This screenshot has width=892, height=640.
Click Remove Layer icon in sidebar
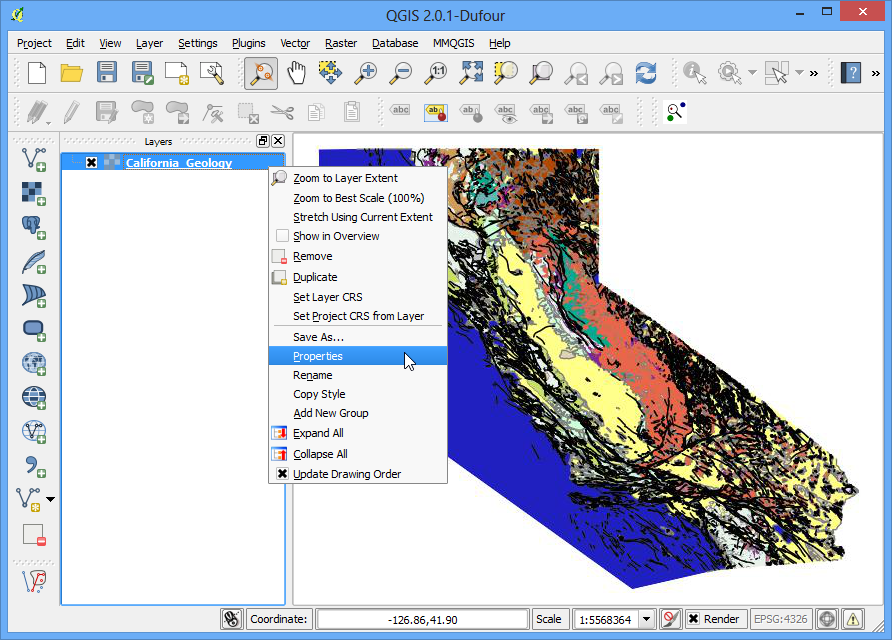[x=34, y=535]
